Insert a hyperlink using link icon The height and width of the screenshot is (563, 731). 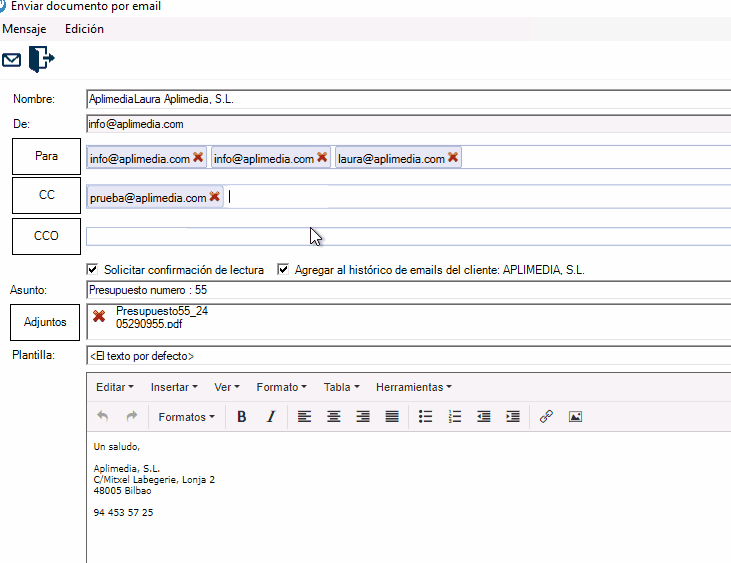546,417
